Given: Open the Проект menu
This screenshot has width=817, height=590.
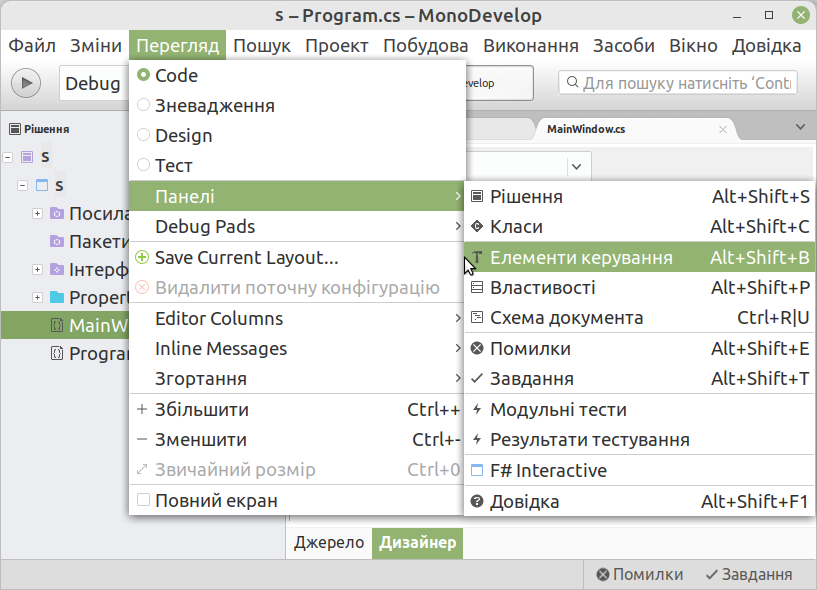Looking at the screenshot, I should pyautogui.click(x=337, y=45).
